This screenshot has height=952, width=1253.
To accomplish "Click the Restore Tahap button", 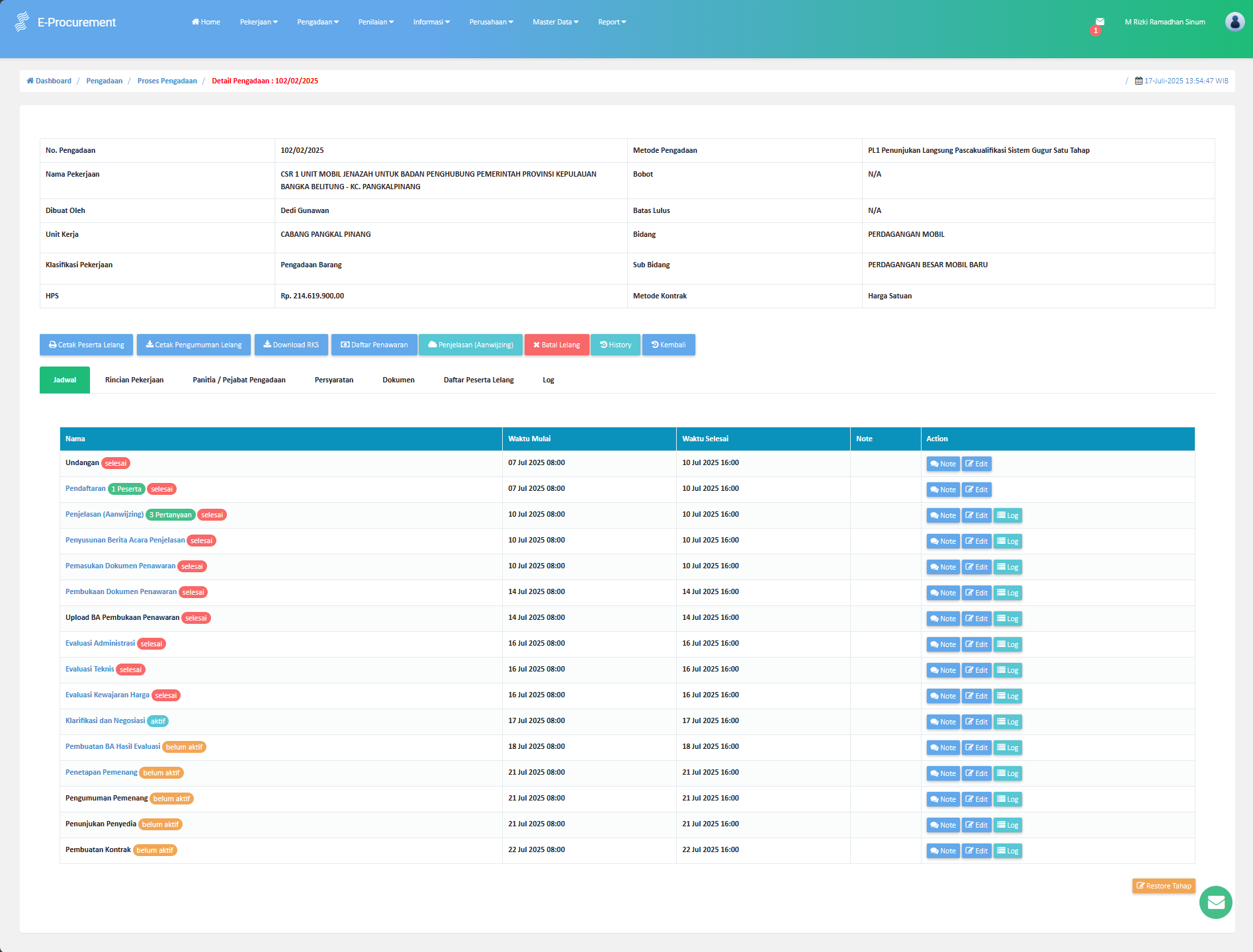I will [x=1164, y=886].
